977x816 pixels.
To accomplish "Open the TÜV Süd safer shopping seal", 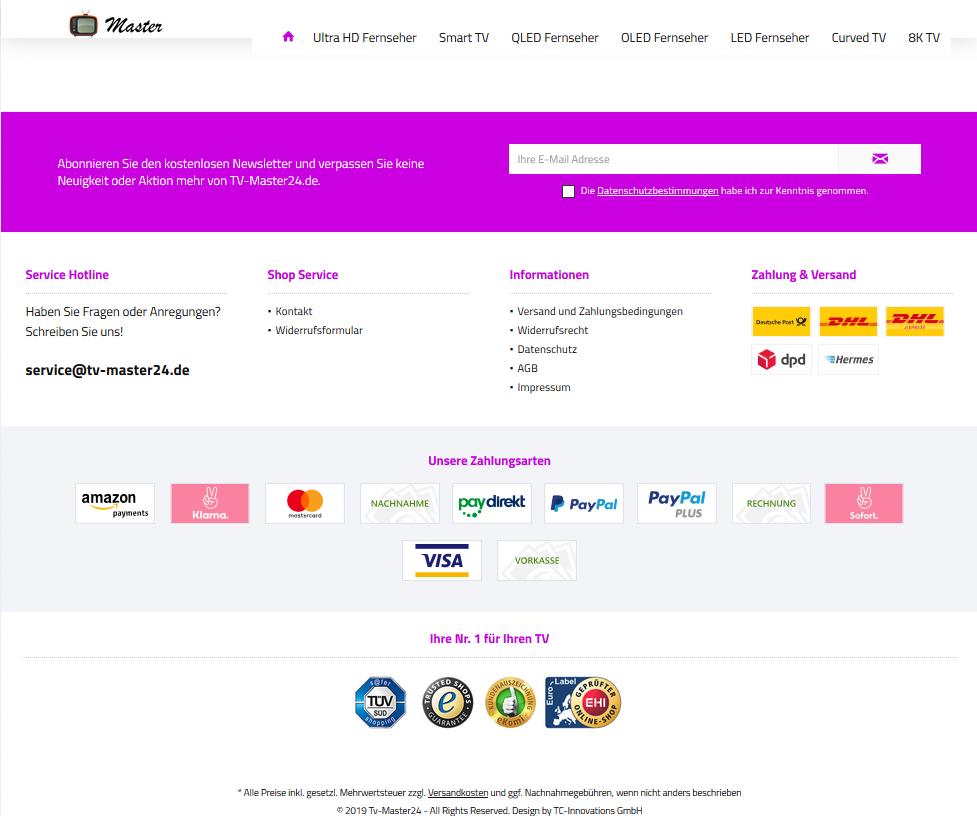I will [380, 702].
